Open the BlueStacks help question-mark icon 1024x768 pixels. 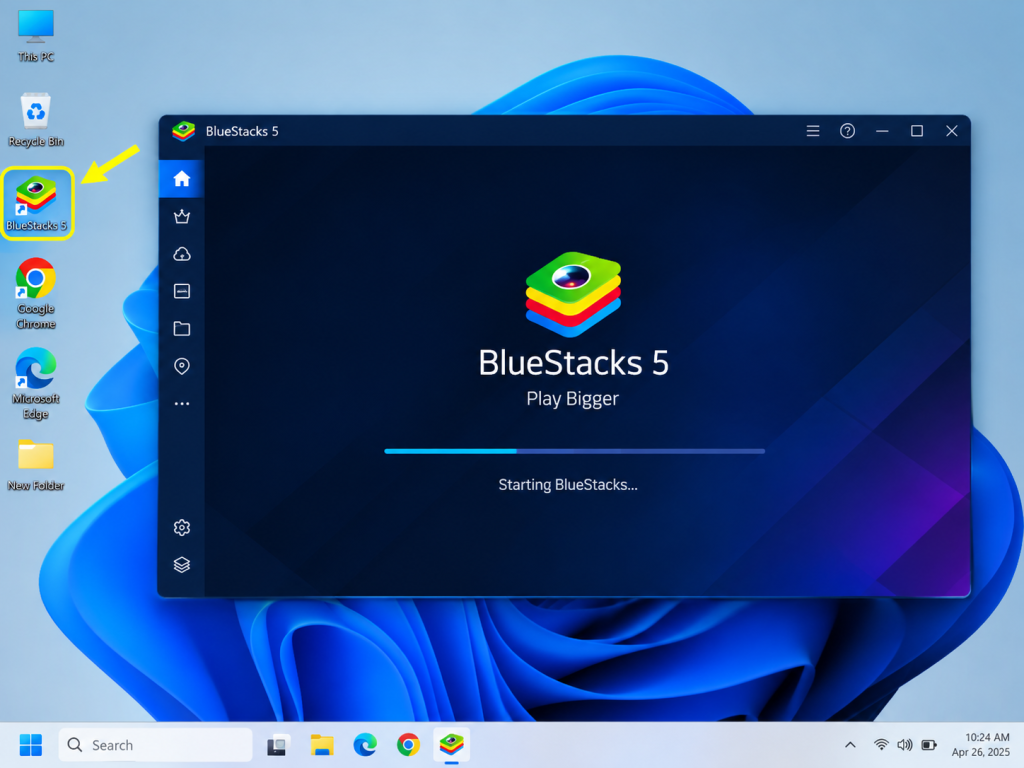pos(847,131)
